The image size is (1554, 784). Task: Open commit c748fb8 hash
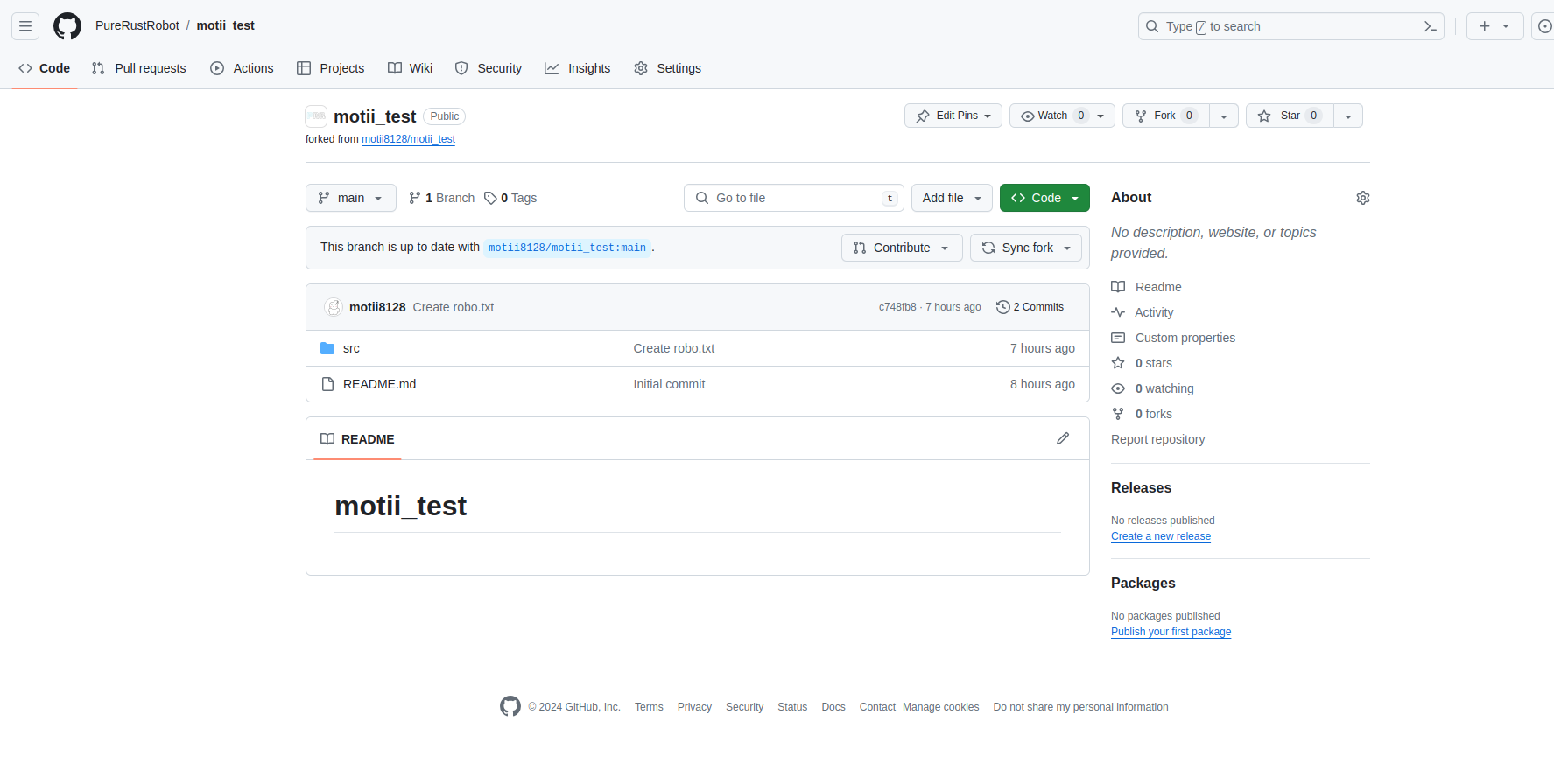[897, 307]
